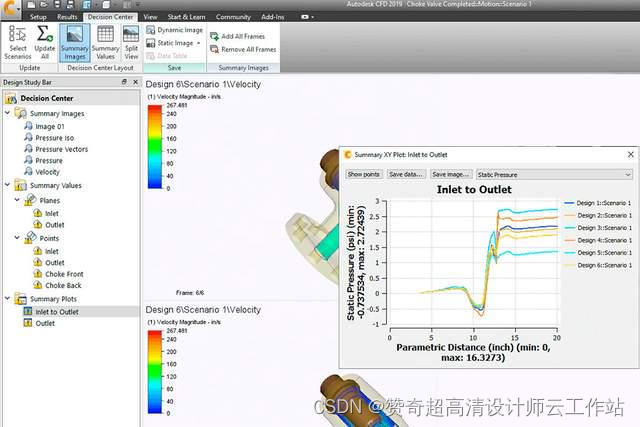
Task: Switch to the Decision Center tab
Action: [111, 17]
